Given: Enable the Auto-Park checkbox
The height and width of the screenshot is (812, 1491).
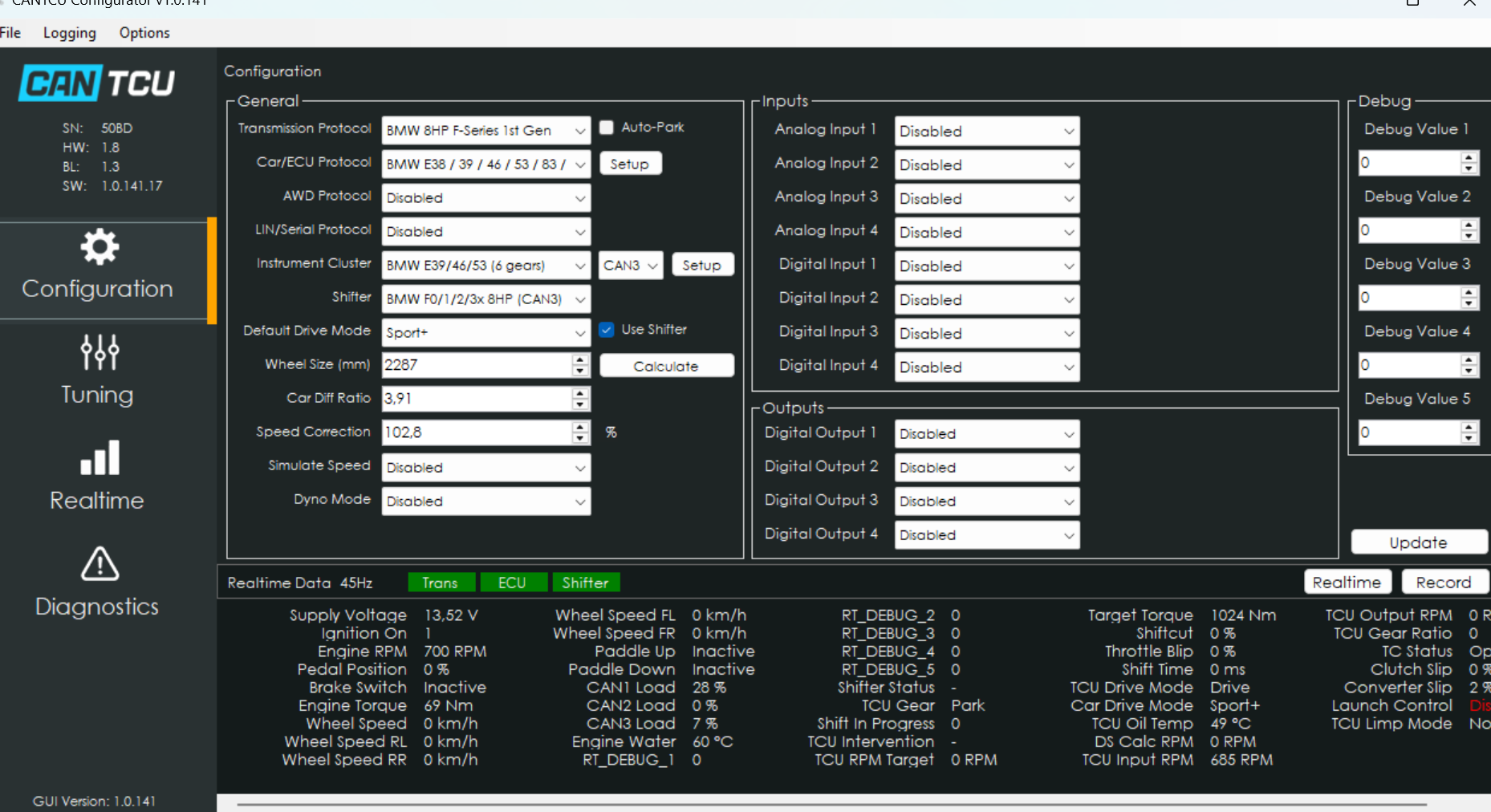Looking at the screenshot, I should 607,128.
